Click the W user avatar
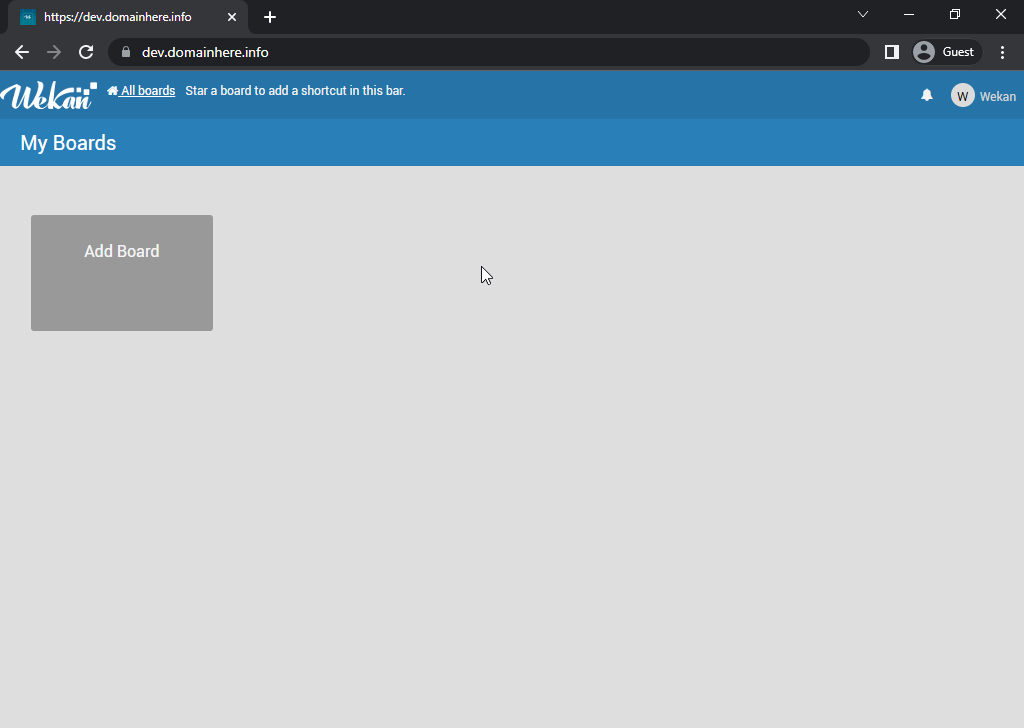1024x728 pixels. pyautogui.click(x=963, y=96)
